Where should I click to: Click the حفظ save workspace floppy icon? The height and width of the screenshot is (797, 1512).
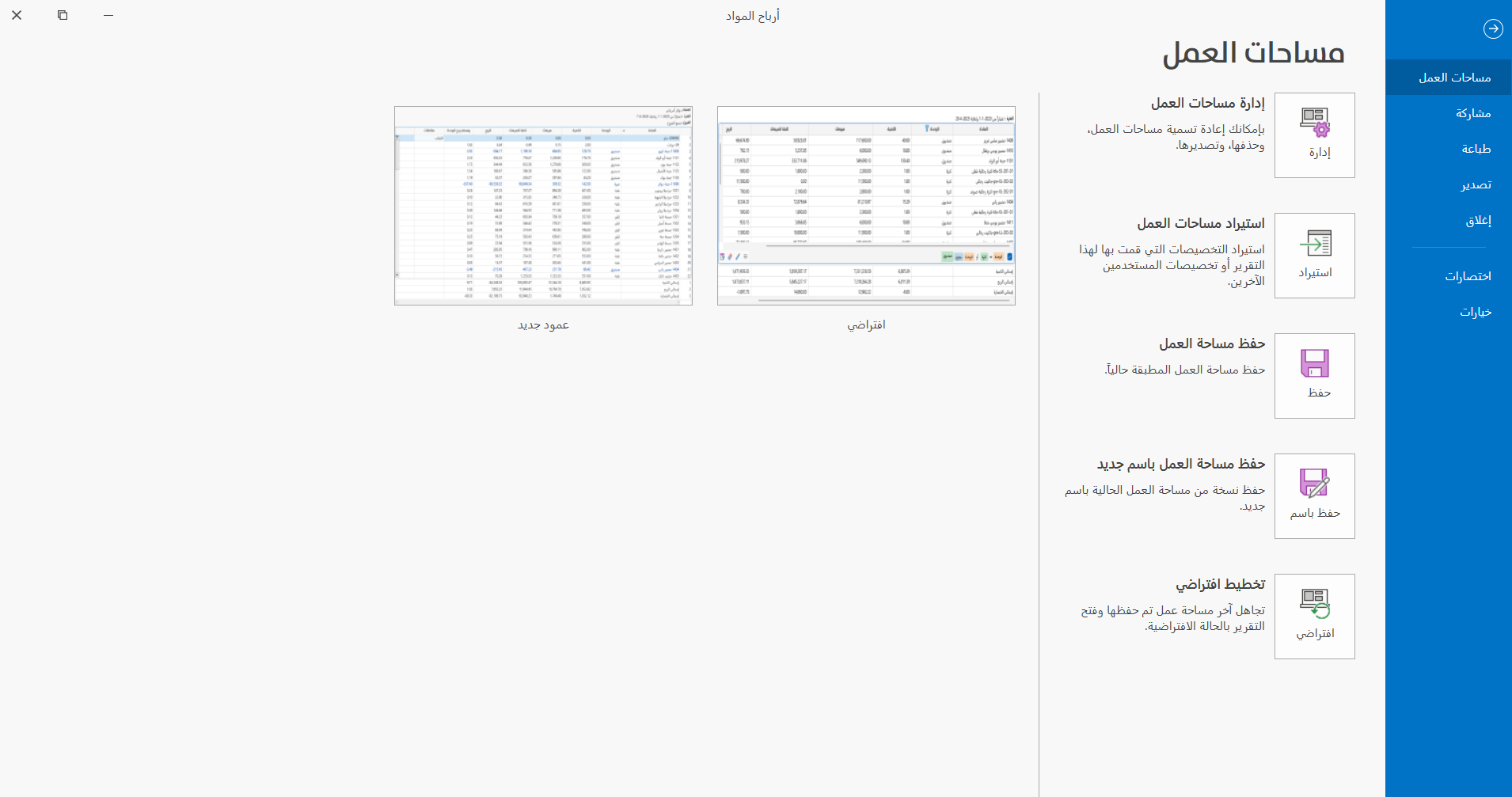click(1315, 376)
